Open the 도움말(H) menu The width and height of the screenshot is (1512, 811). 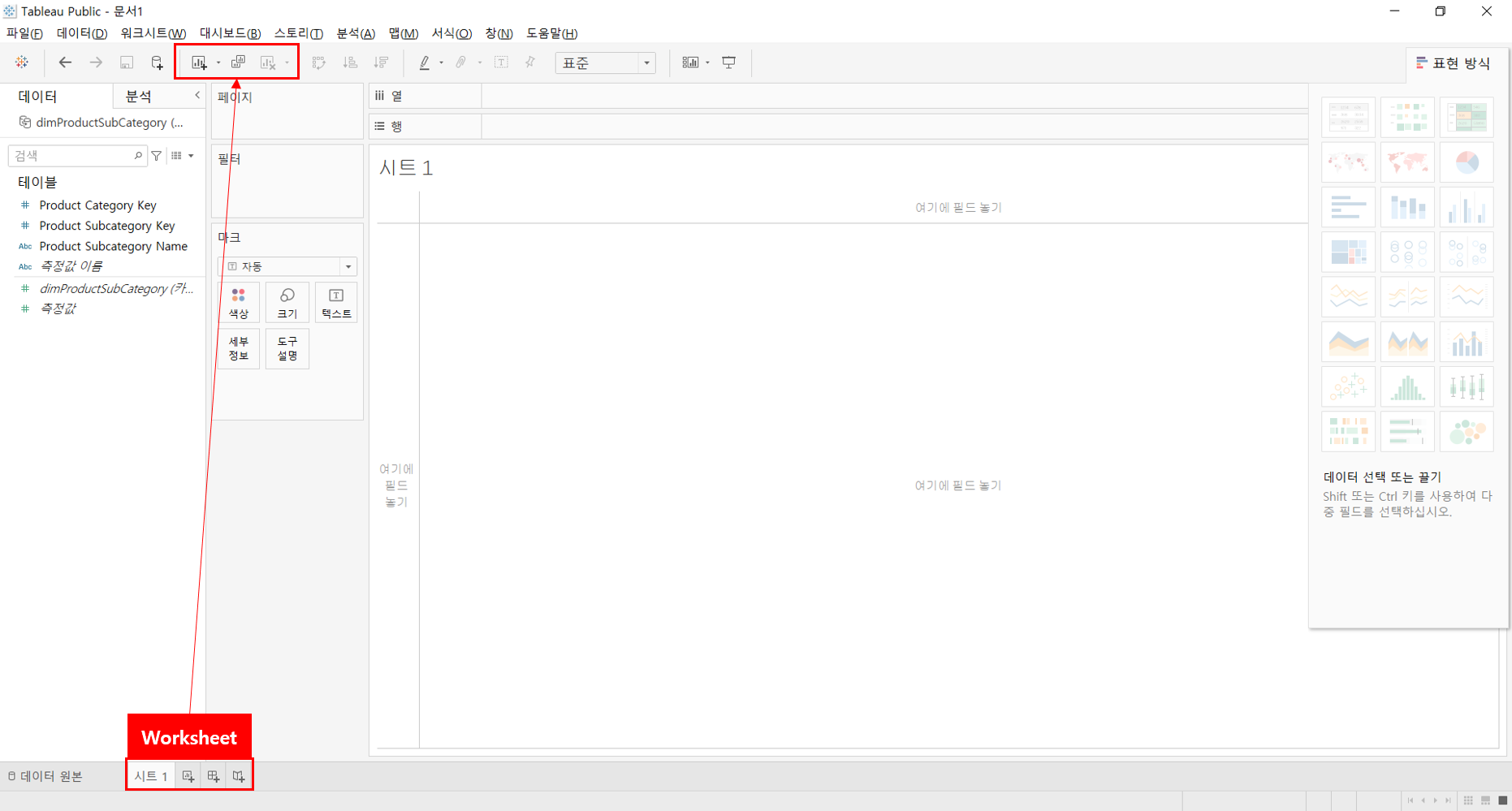[552, 33]
